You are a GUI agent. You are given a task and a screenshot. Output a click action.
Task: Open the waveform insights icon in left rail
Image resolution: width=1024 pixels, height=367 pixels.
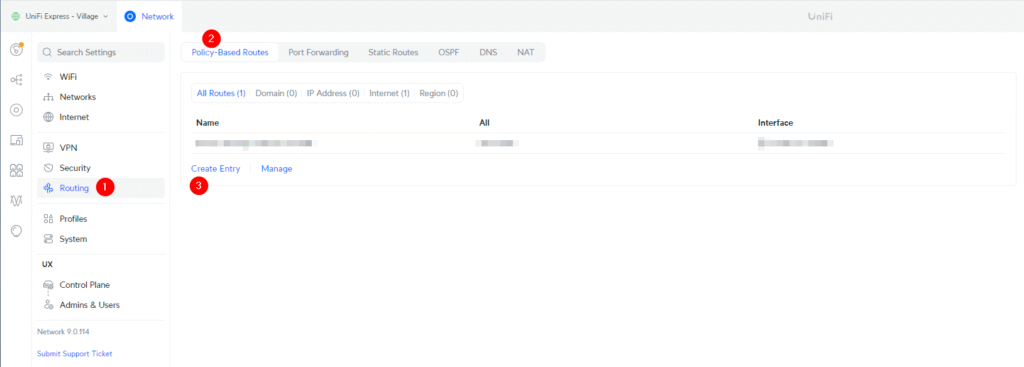[x=16, y=200]
